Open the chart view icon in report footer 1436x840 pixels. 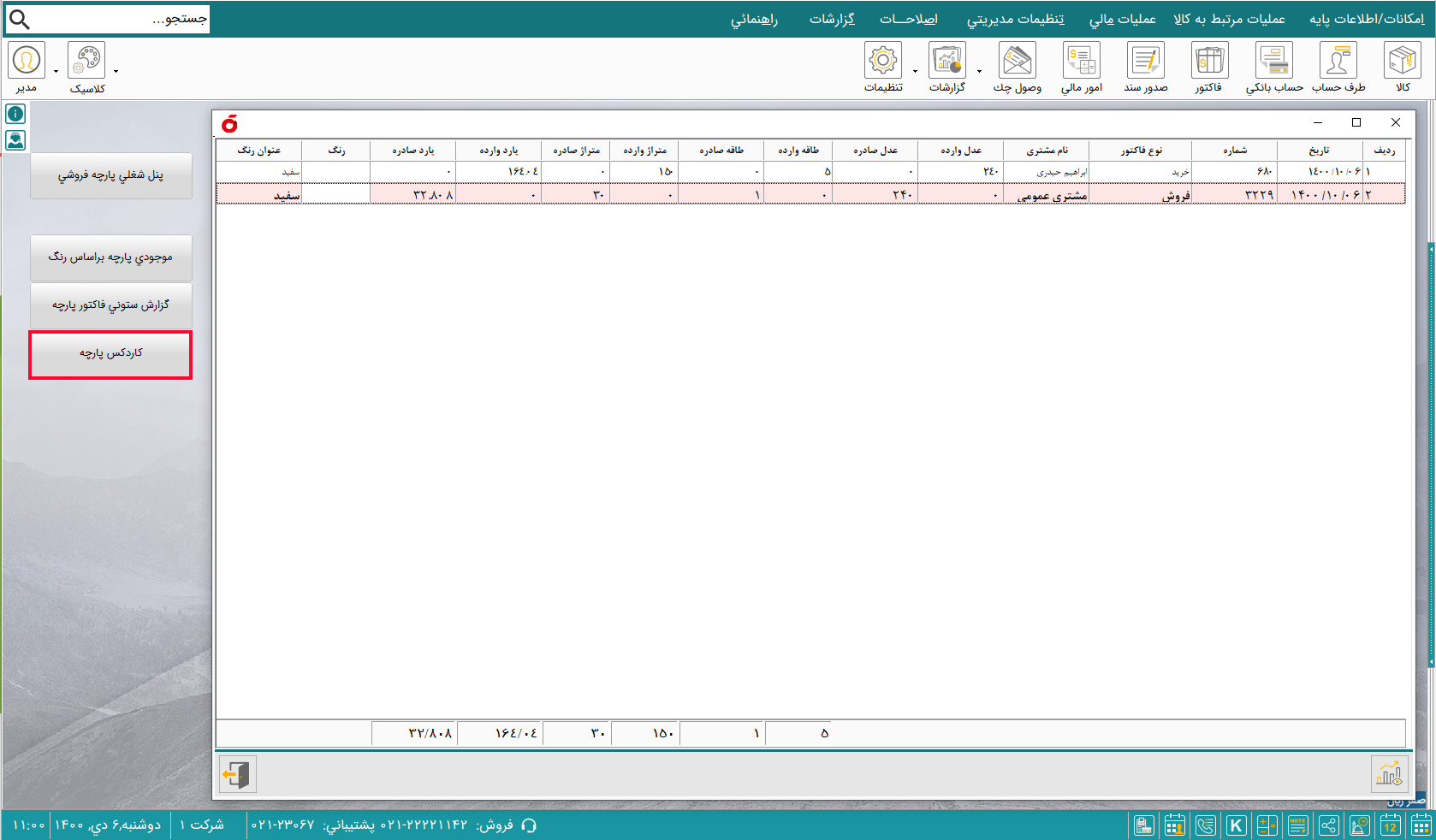point(1388,775)
